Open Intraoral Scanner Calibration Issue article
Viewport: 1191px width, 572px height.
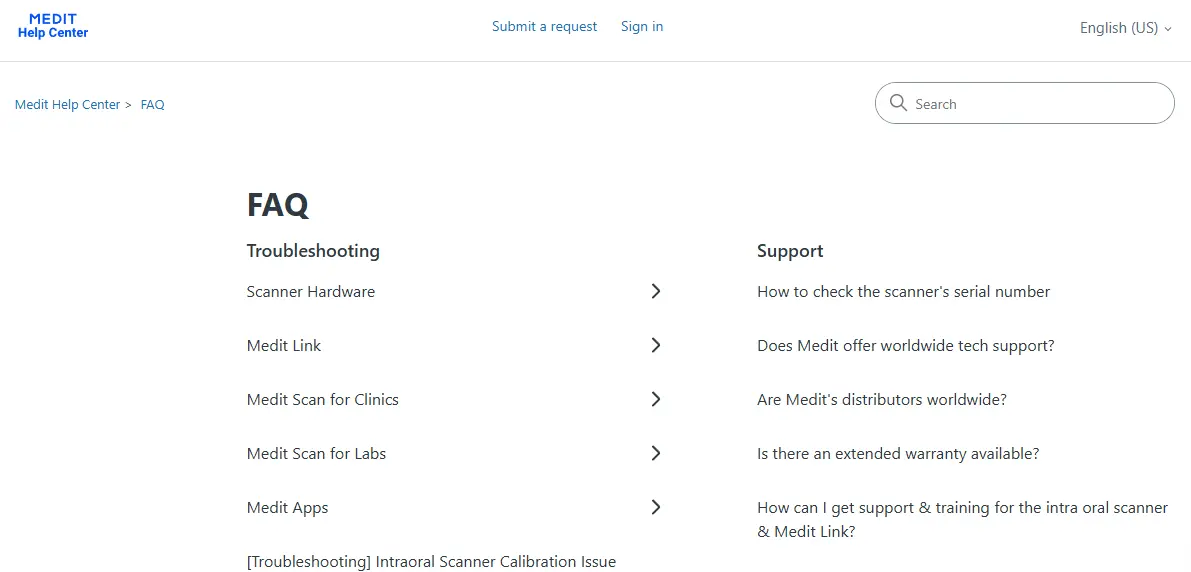431,562
